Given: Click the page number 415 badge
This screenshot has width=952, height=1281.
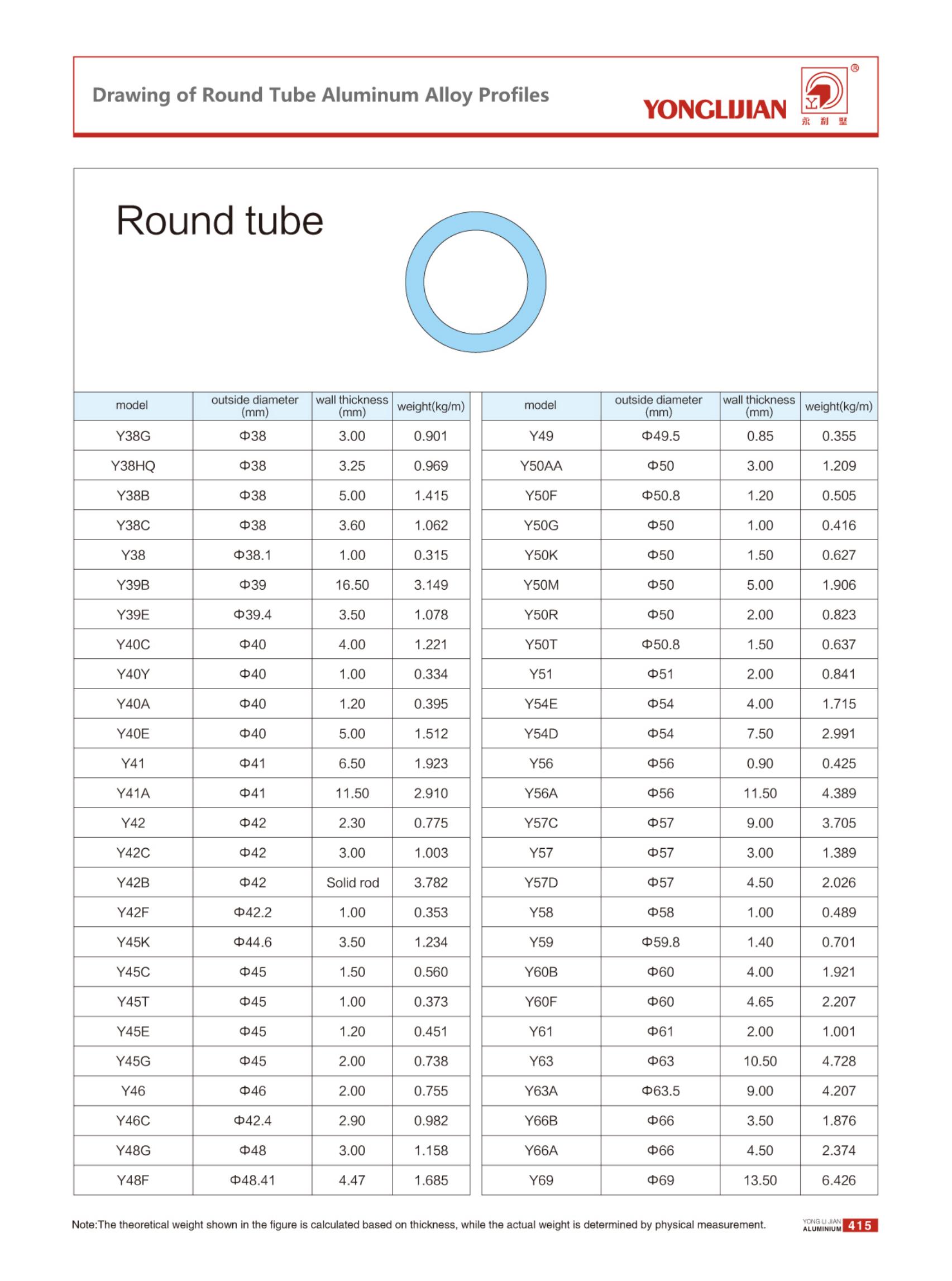Looking at the screenshot, I should pyautogui.click(x=860, y=1226).
